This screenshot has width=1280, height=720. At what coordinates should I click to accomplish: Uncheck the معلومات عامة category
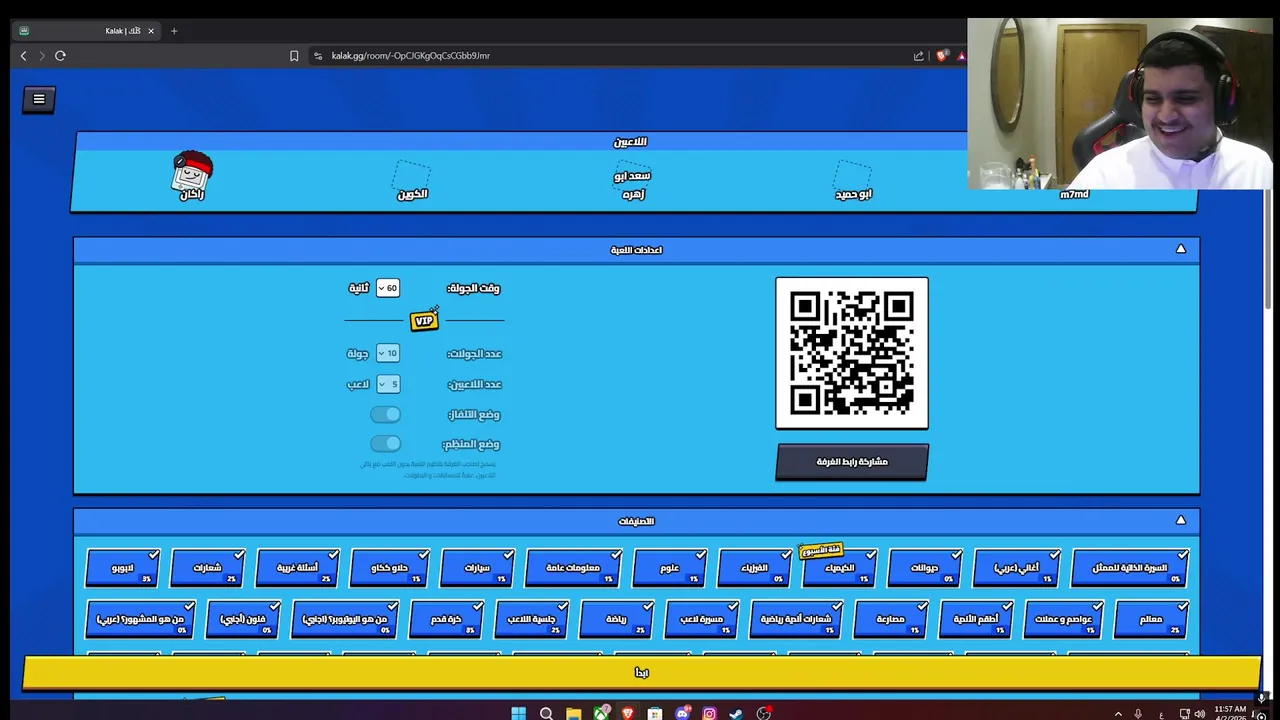573,567
